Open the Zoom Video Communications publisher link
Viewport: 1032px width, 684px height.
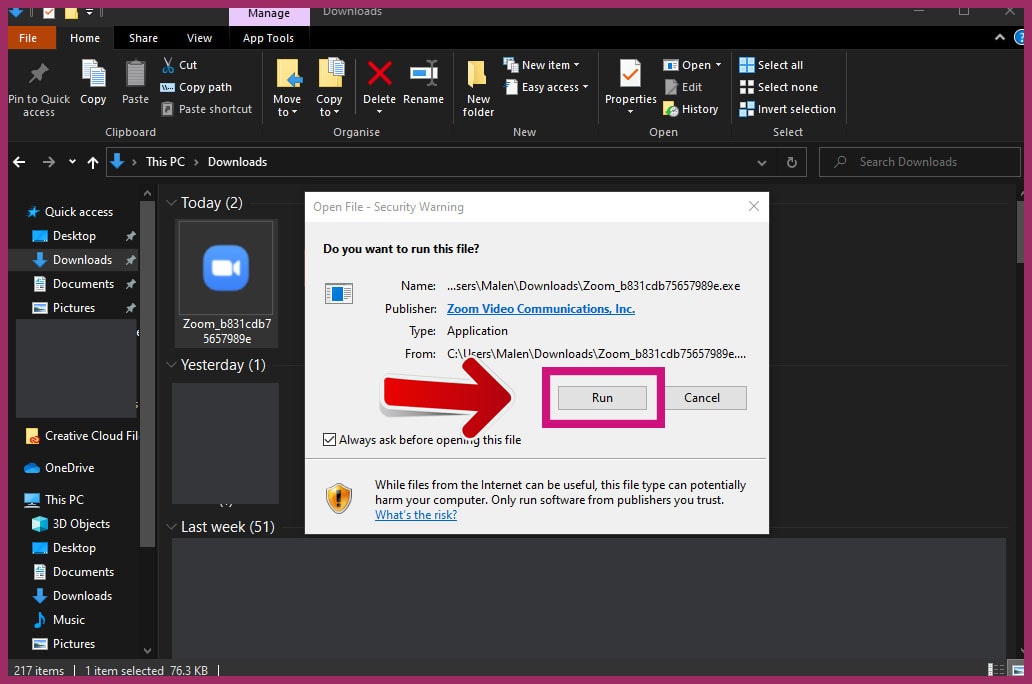(541, 309)
